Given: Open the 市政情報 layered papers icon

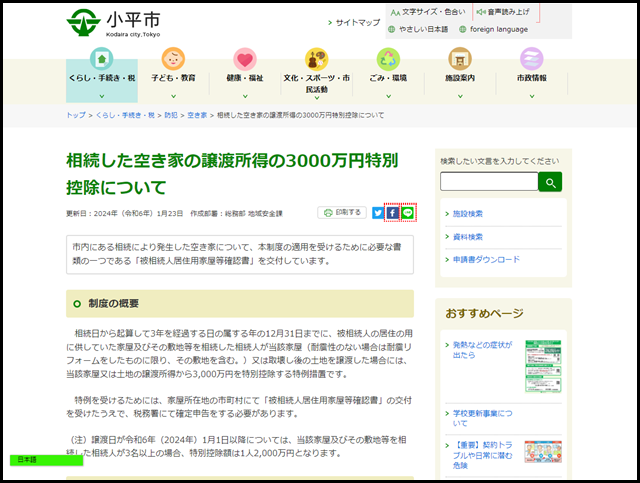Looking at the screenshot, I should click(x=531, y=59).
